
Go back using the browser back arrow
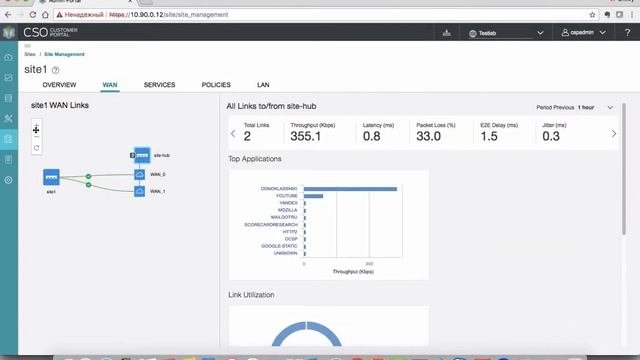tap(8, 15)
